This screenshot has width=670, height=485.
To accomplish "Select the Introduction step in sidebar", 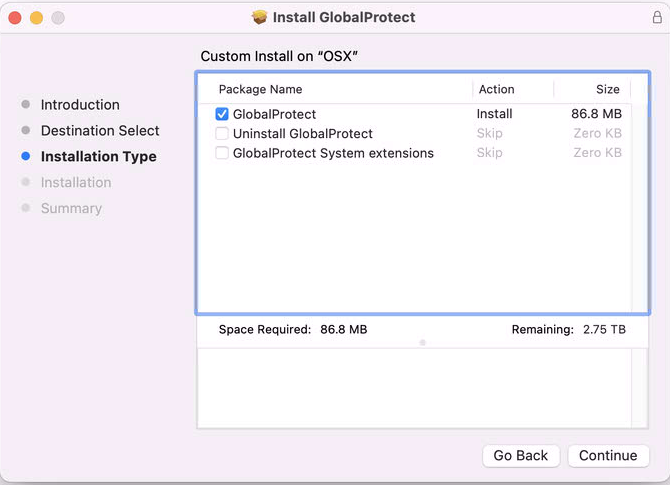I will [x=80, y=105].
